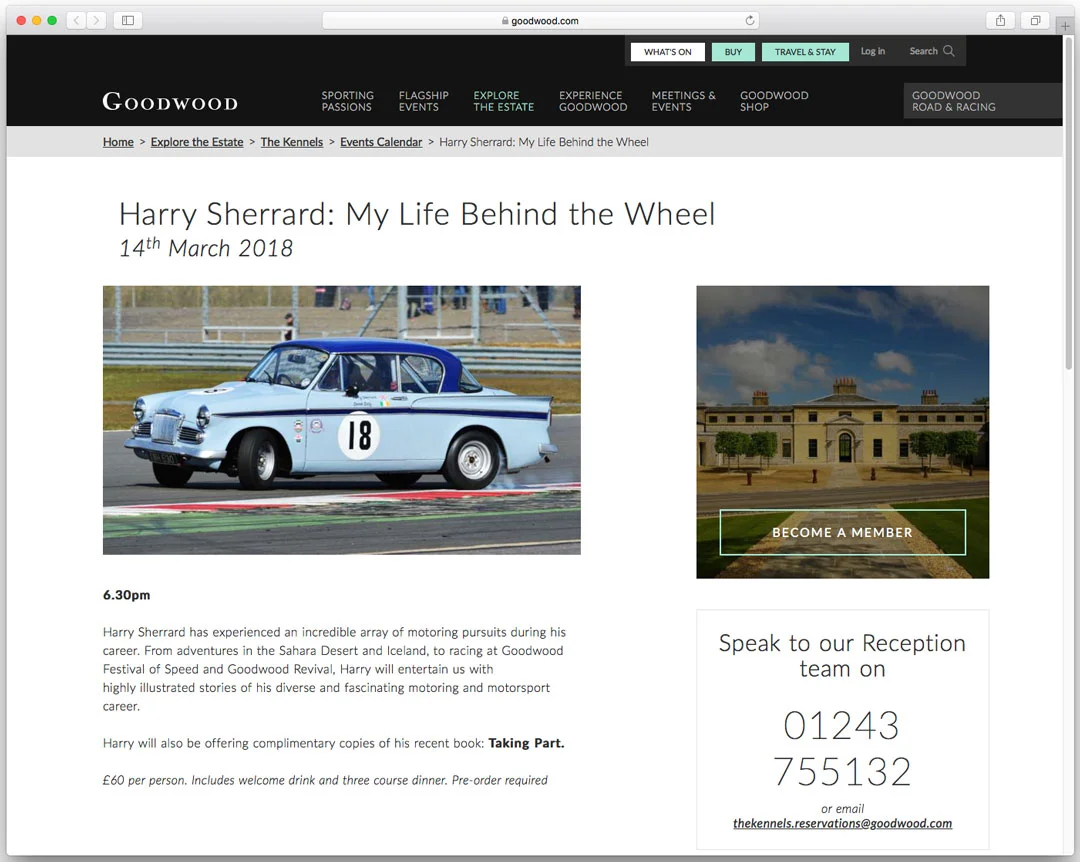1080x862 pixels.
Task: Click the bold 'Taking Part.' text
Action: (526, 743)
